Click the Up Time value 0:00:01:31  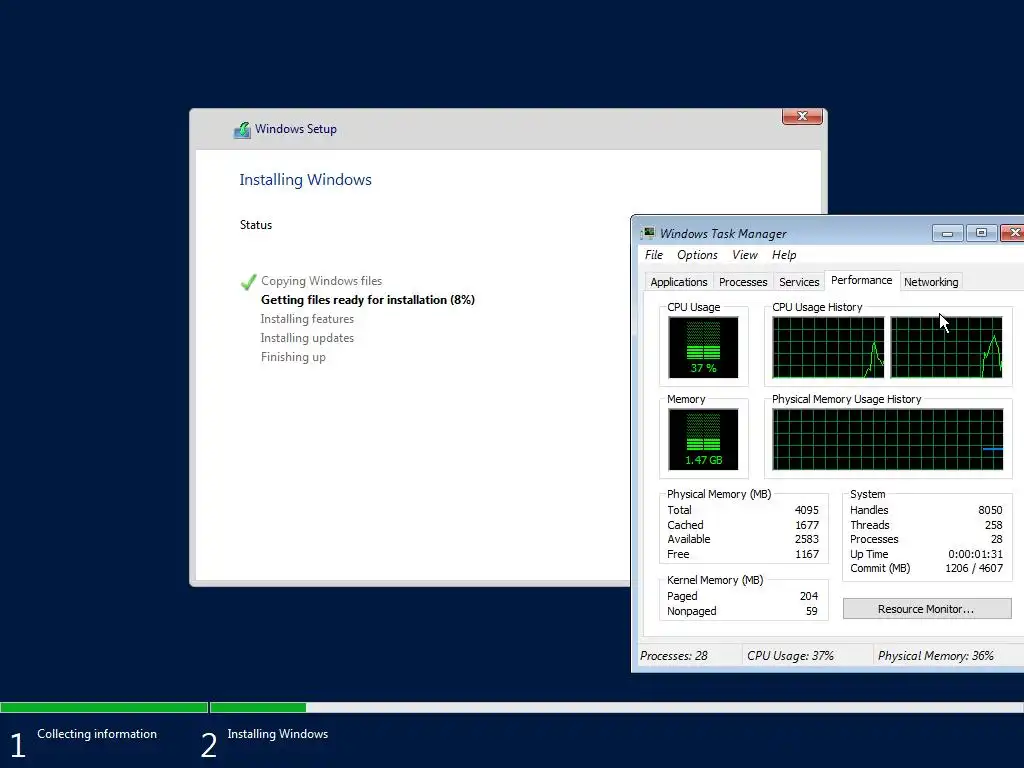click(x=975, y=554)
